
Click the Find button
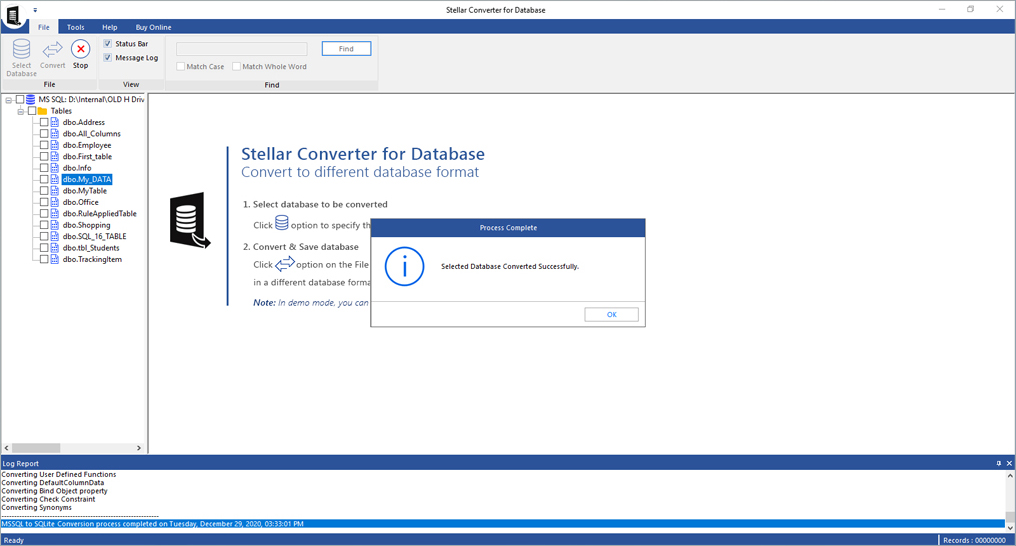(x=347, y=49)
